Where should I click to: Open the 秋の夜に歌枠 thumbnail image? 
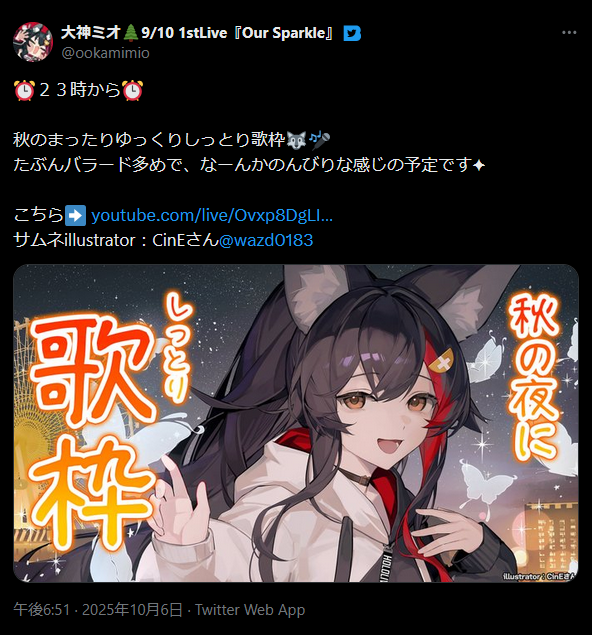coord(296,423)
